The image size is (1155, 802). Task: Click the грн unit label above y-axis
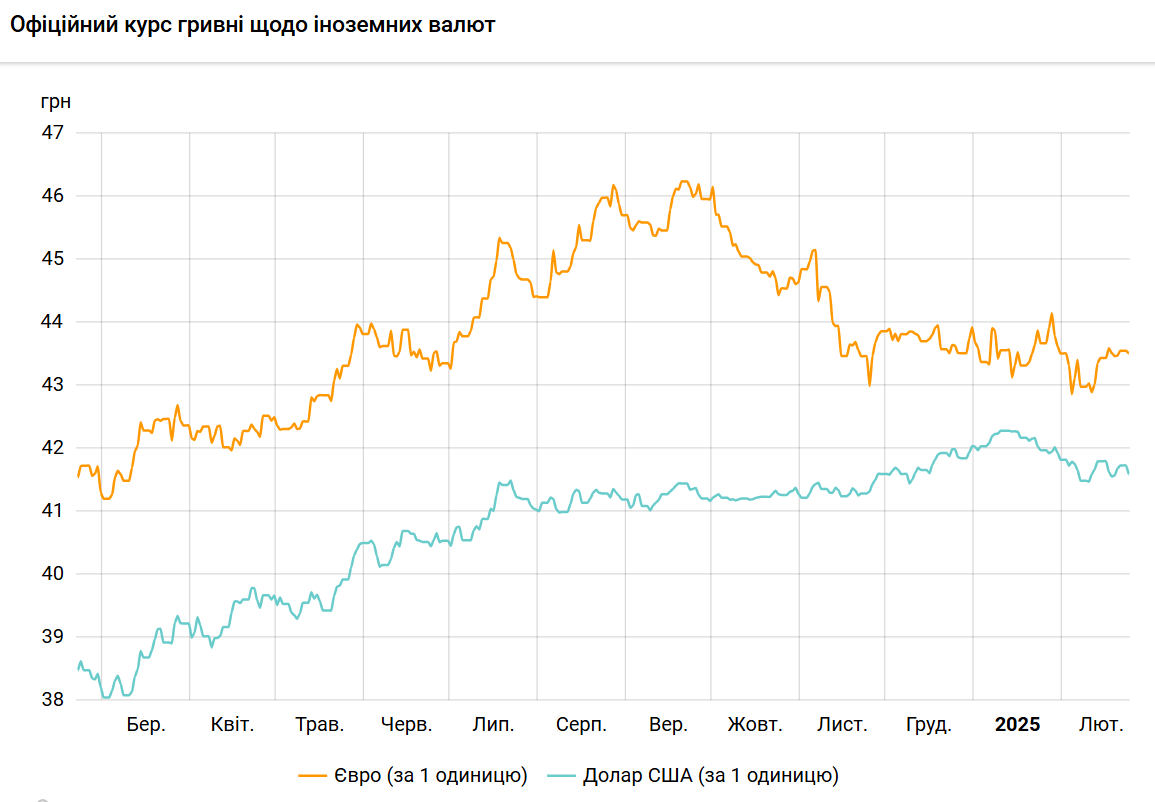point(56,101)
